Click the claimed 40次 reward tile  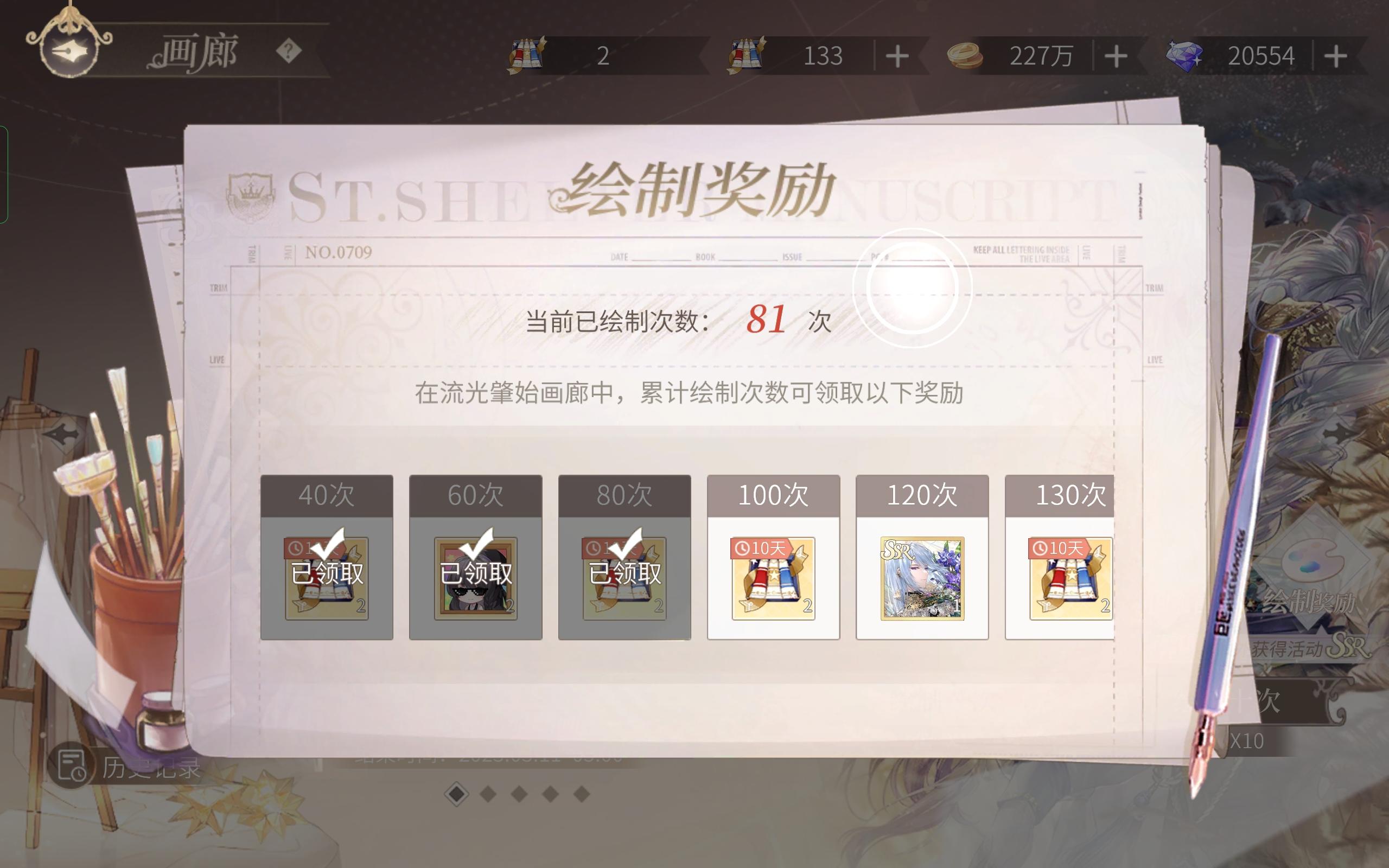click(x=327, y=557)
